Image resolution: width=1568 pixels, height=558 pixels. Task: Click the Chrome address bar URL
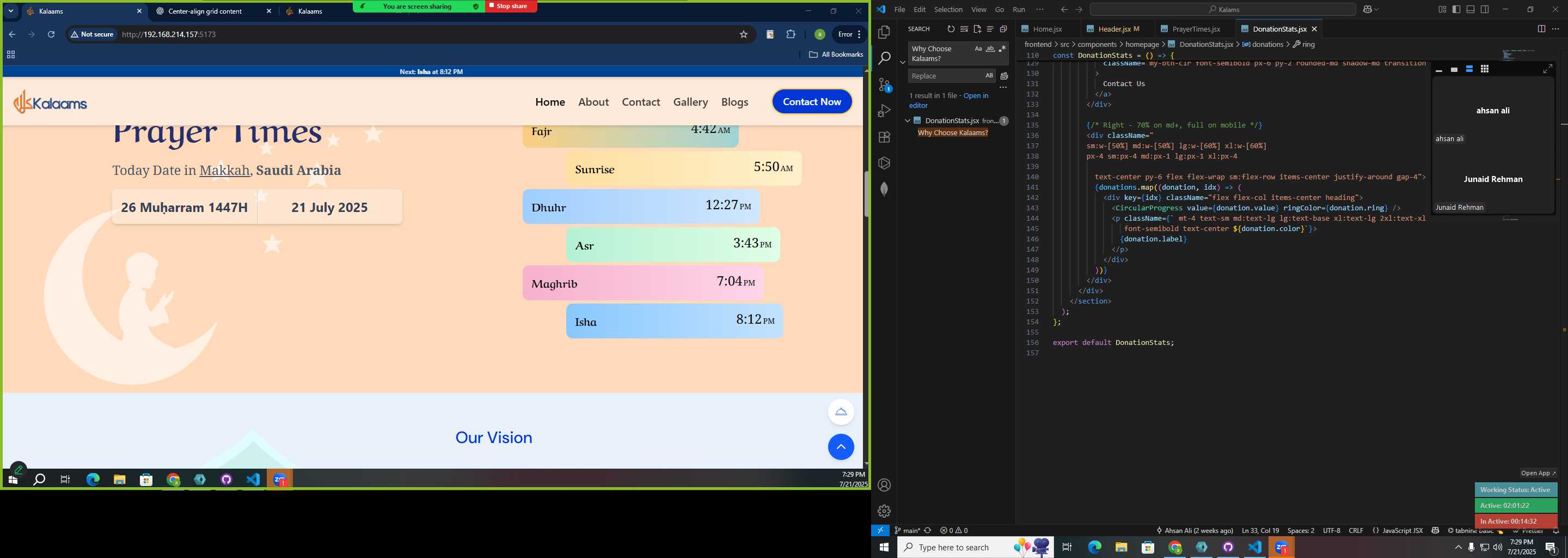[x=169, y=35]
